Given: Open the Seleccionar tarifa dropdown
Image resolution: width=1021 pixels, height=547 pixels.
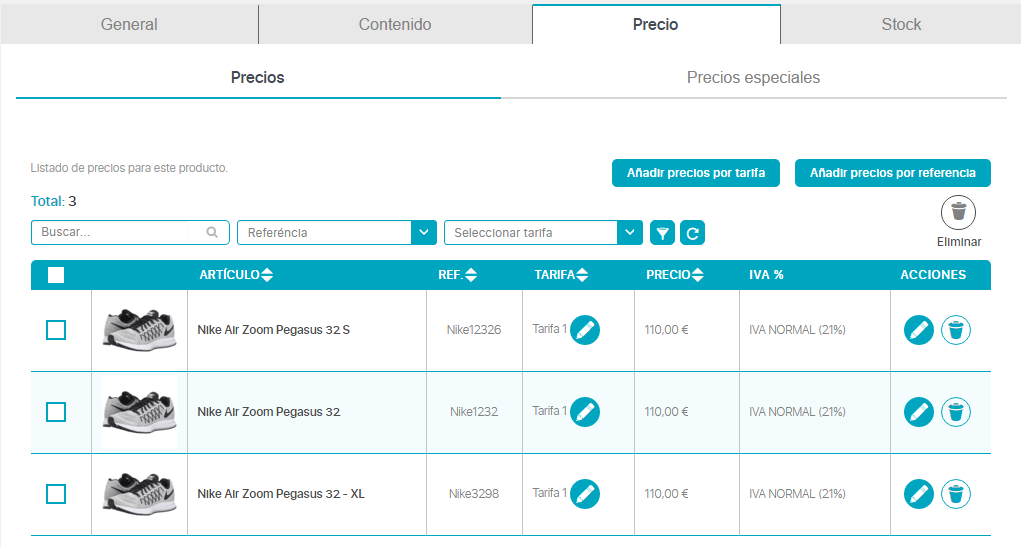Looking at the screenshot, I should point(543,233).
